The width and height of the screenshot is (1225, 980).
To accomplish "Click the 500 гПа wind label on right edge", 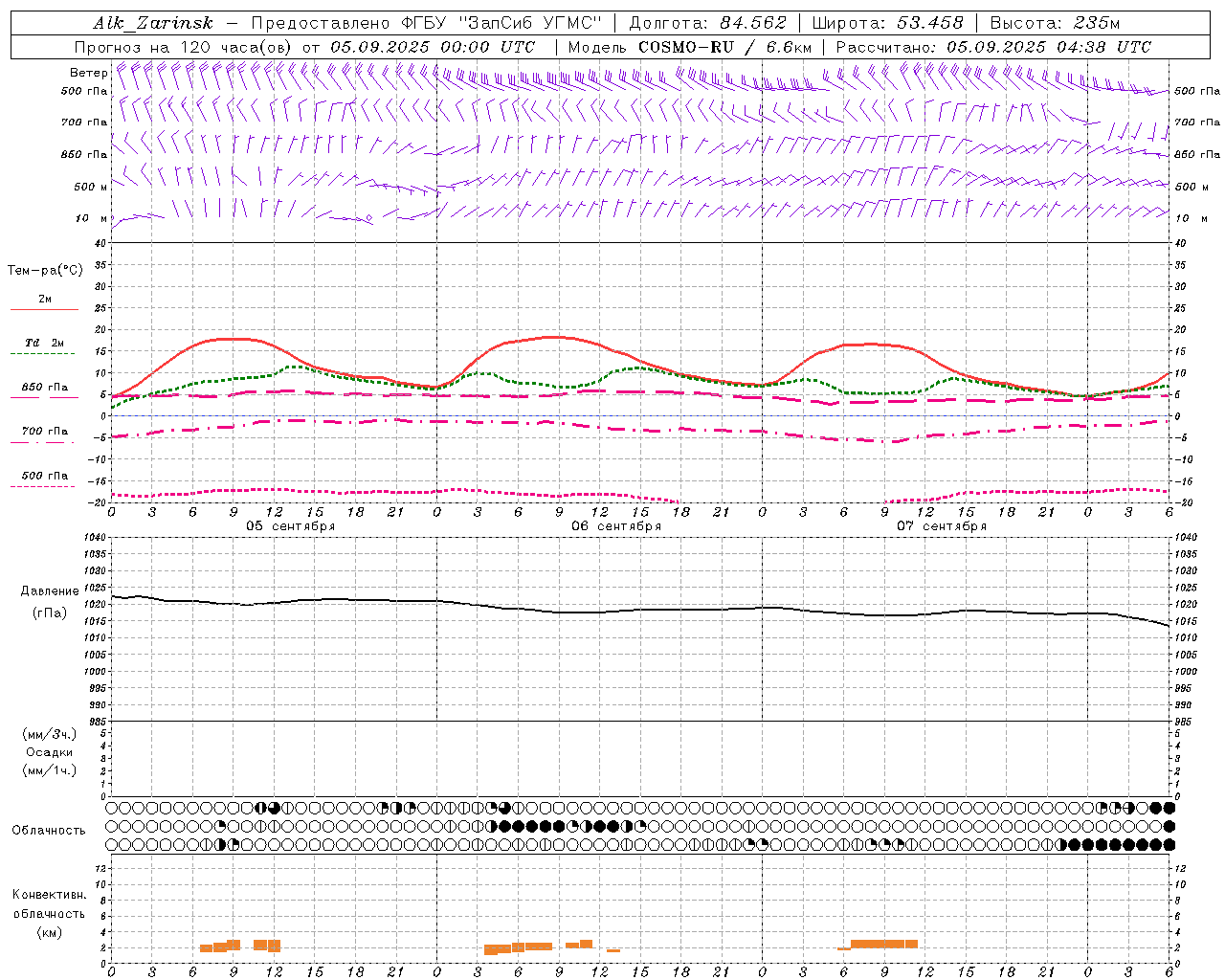I will (1197, 91).
